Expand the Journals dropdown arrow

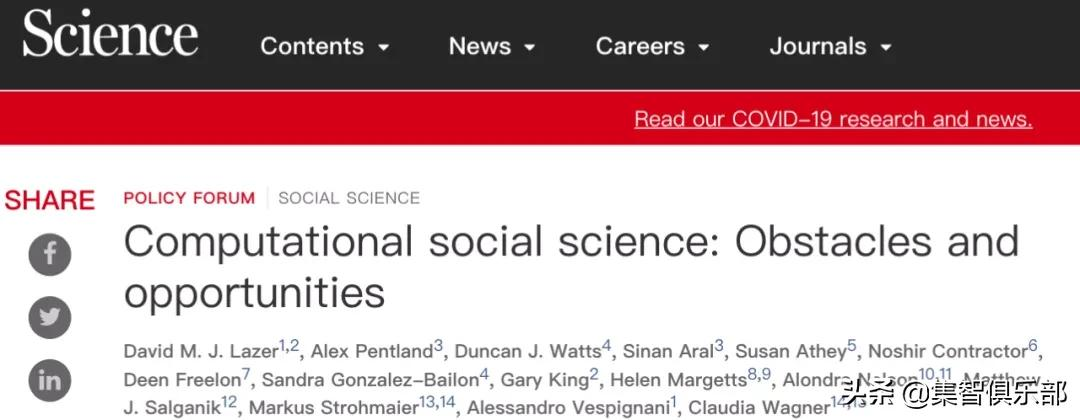pos(885,47)
